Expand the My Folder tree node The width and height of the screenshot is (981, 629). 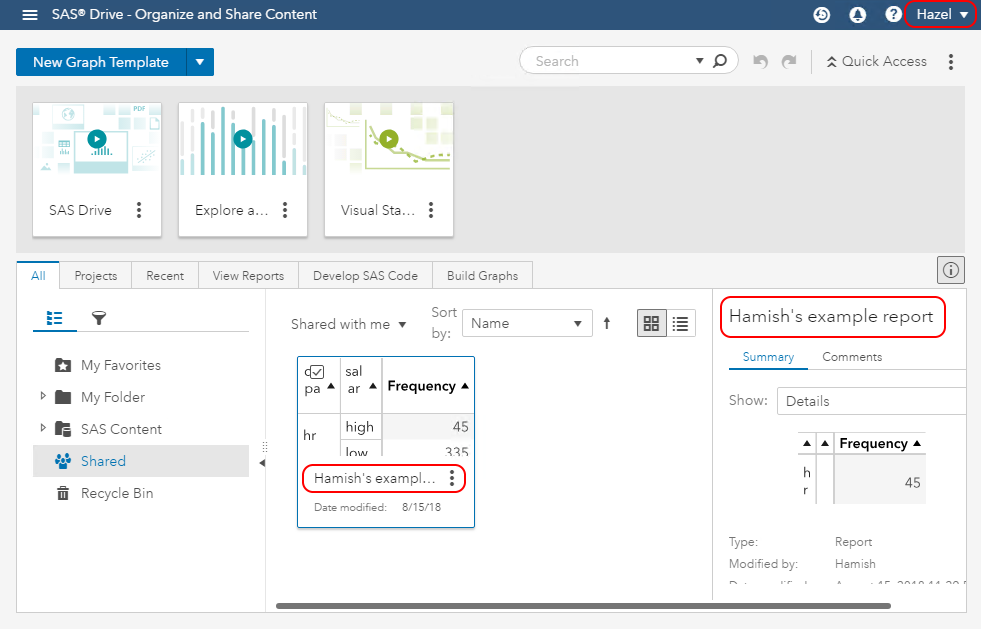43,397
